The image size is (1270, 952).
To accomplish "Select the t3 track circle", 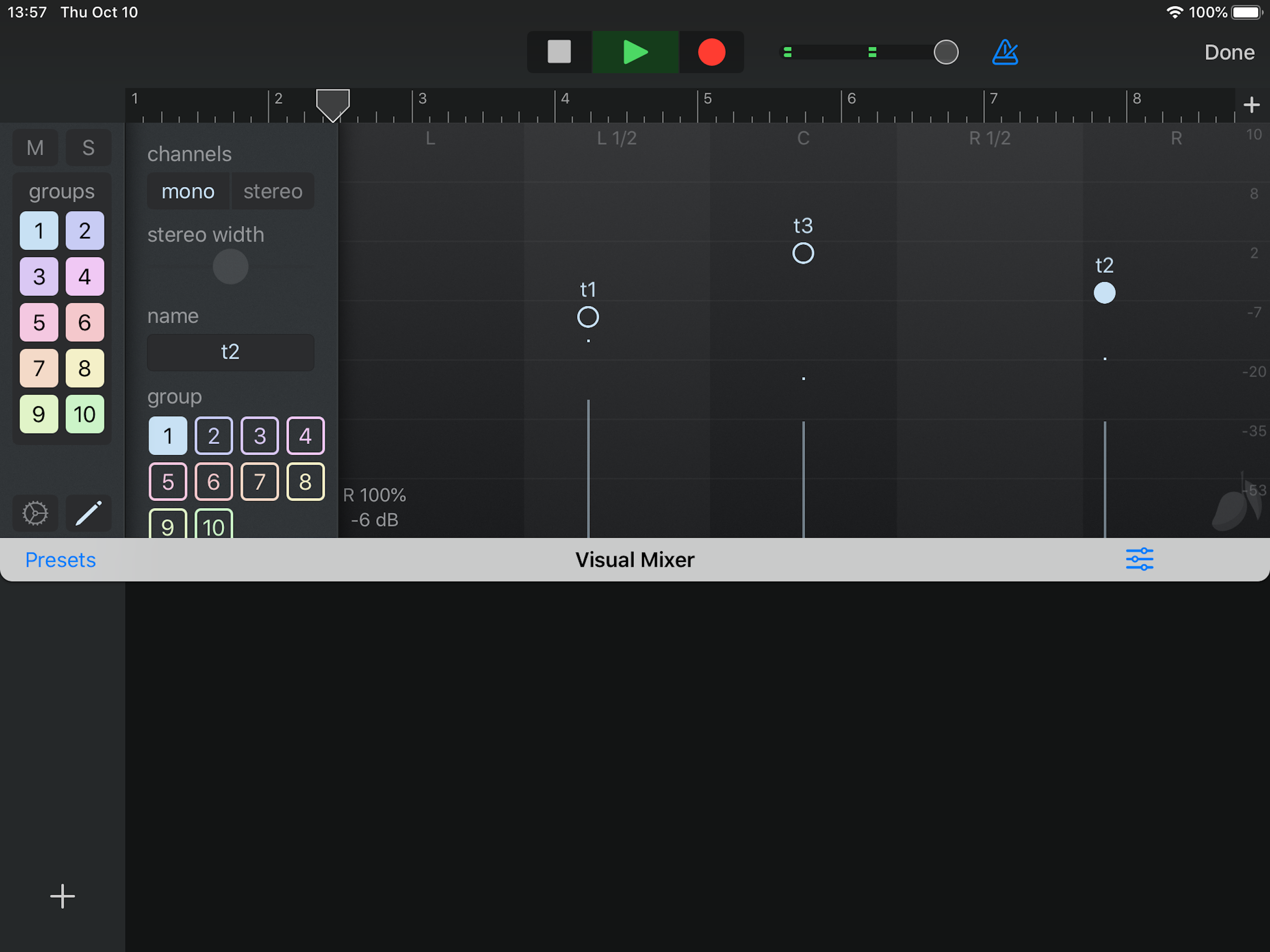I will click(x=803, y=253).
